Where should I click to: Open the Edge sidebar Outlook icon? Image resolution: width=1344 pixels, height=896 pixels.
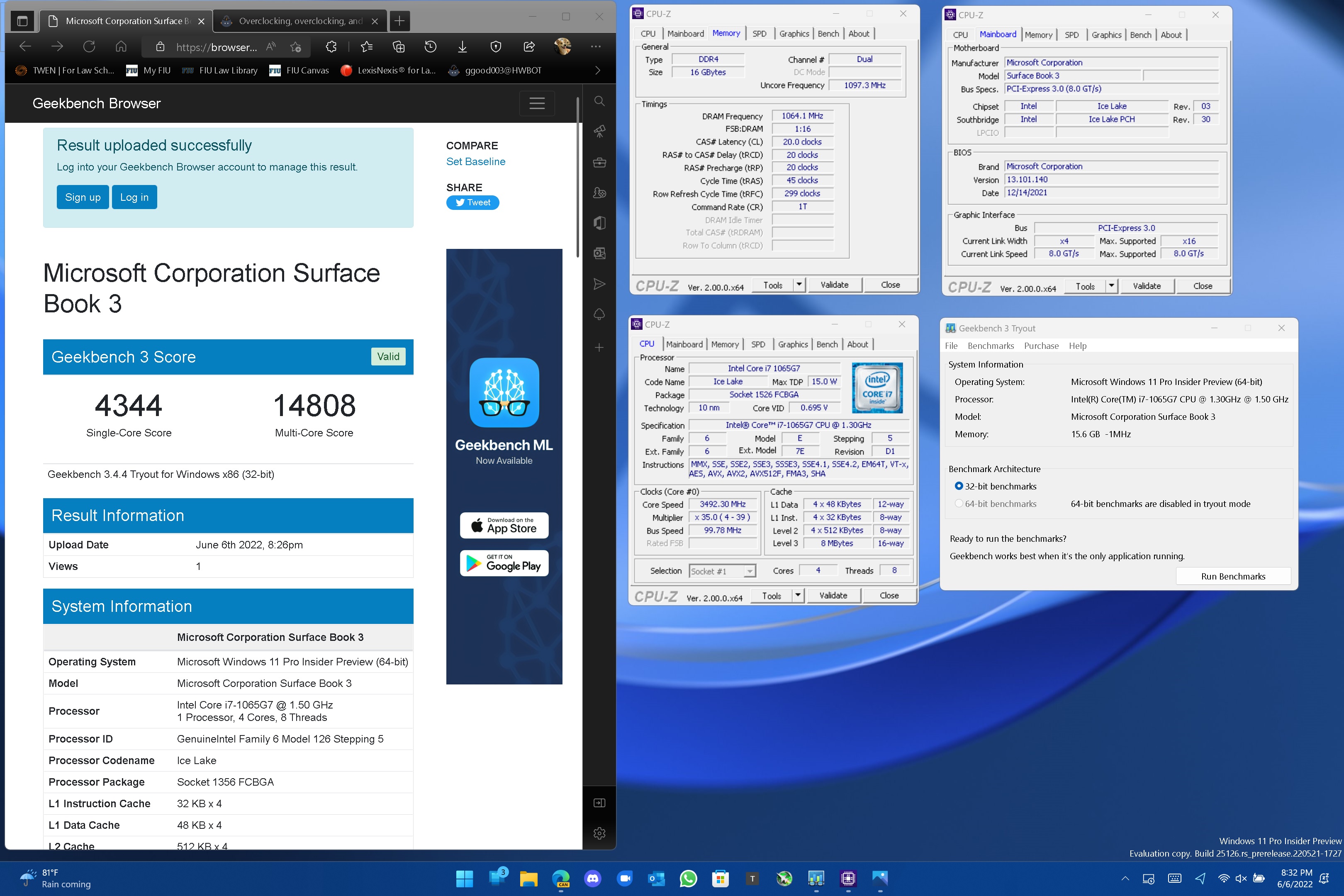(x=599, y=253)
